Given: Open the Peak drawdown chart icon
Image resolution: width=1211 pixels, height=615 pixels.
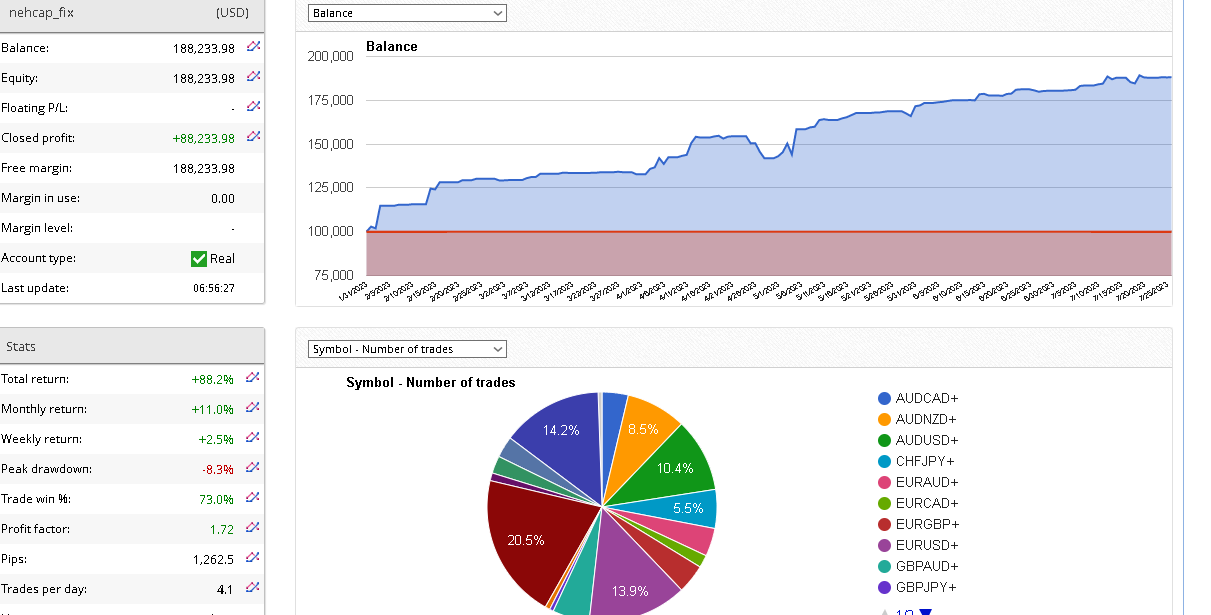Looking at the screenshot, I should tap(253, 468).
